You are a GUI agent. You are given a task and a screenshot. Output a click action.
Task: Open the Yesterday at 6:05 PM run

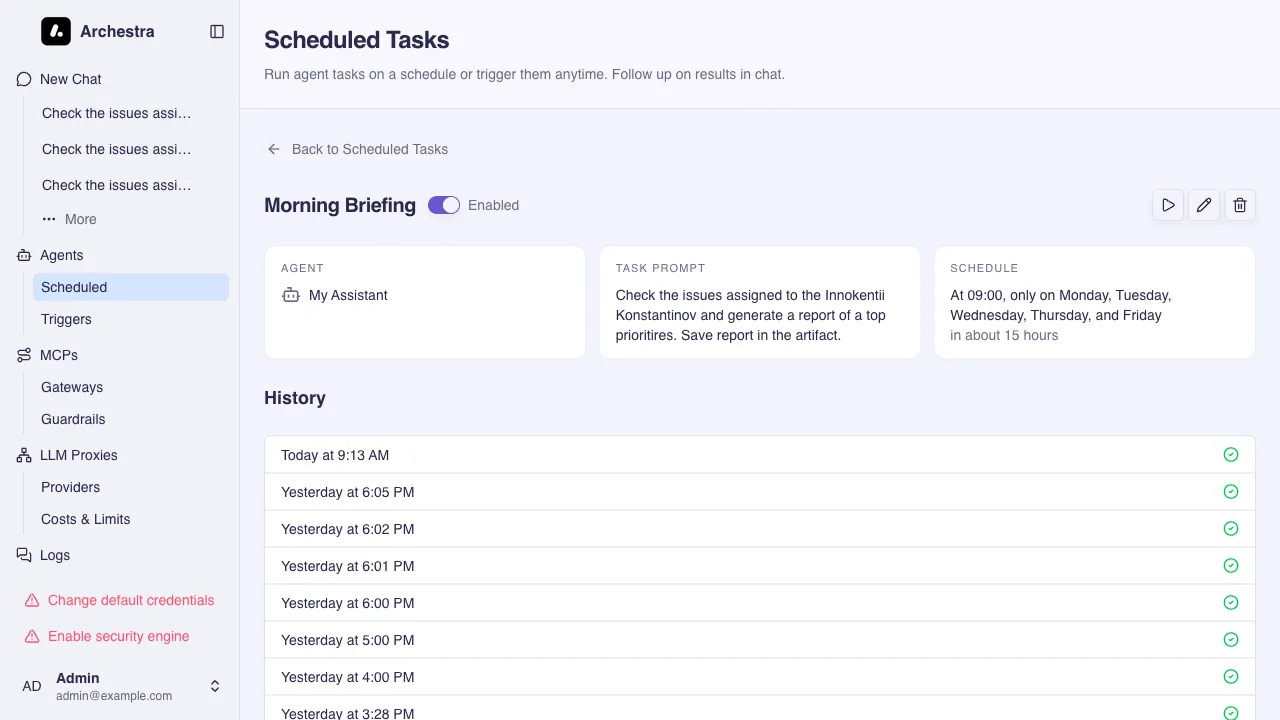click(x=348, y=492)
